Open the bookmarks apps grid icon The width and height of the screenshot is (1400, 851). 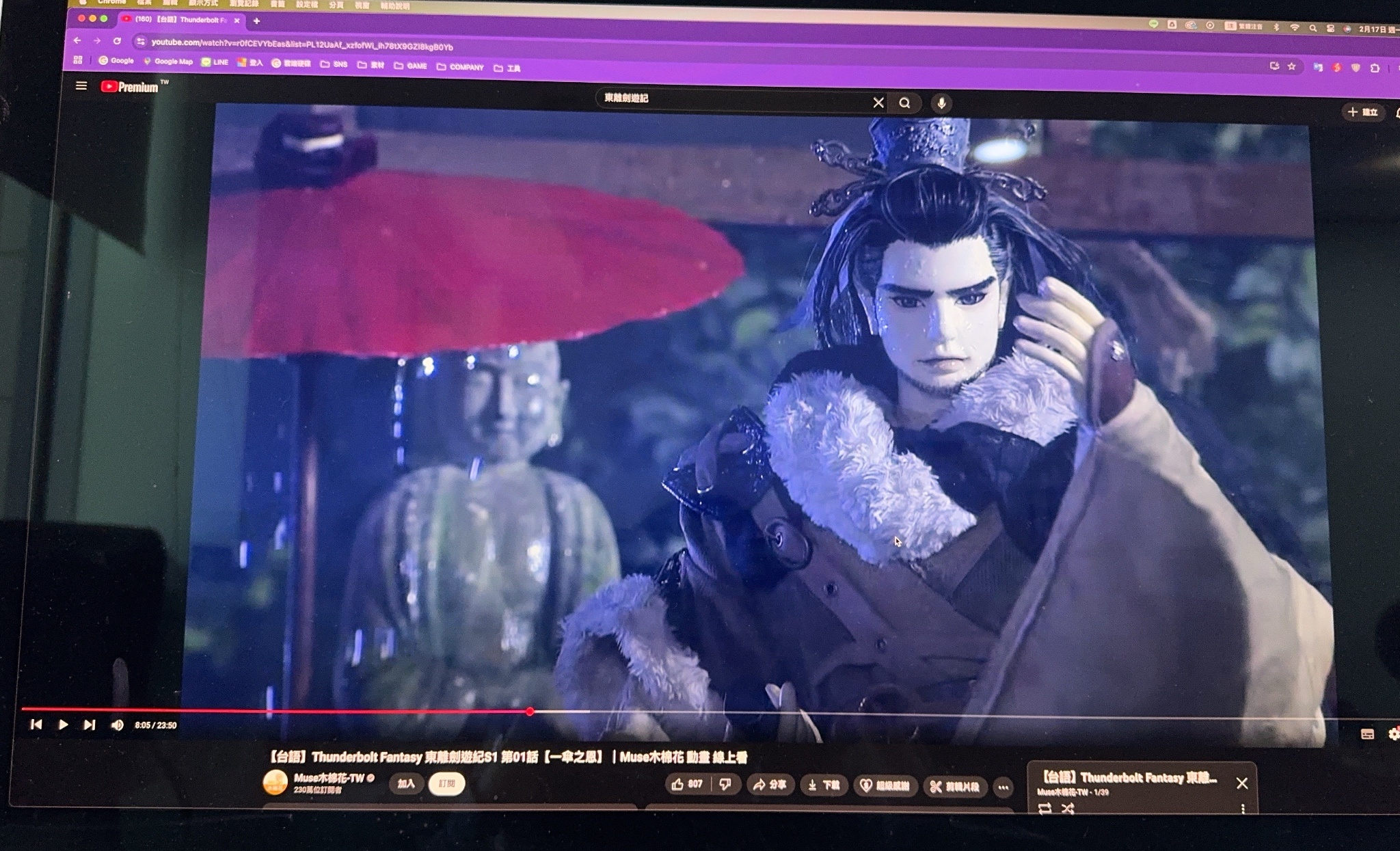78,60
